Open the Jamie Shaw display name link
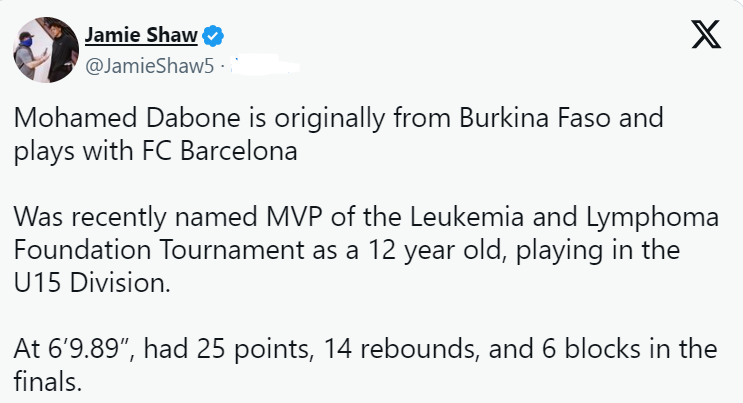 click(140, 37)
